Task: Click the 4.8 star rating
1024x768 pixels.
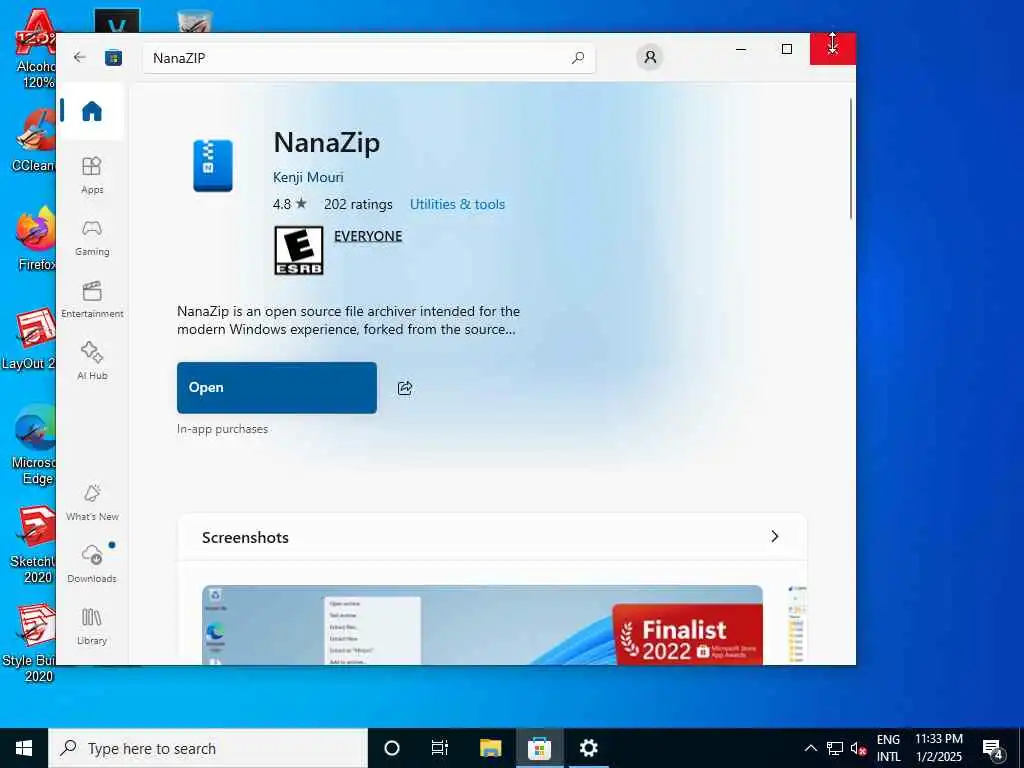Action: point(289,204)
